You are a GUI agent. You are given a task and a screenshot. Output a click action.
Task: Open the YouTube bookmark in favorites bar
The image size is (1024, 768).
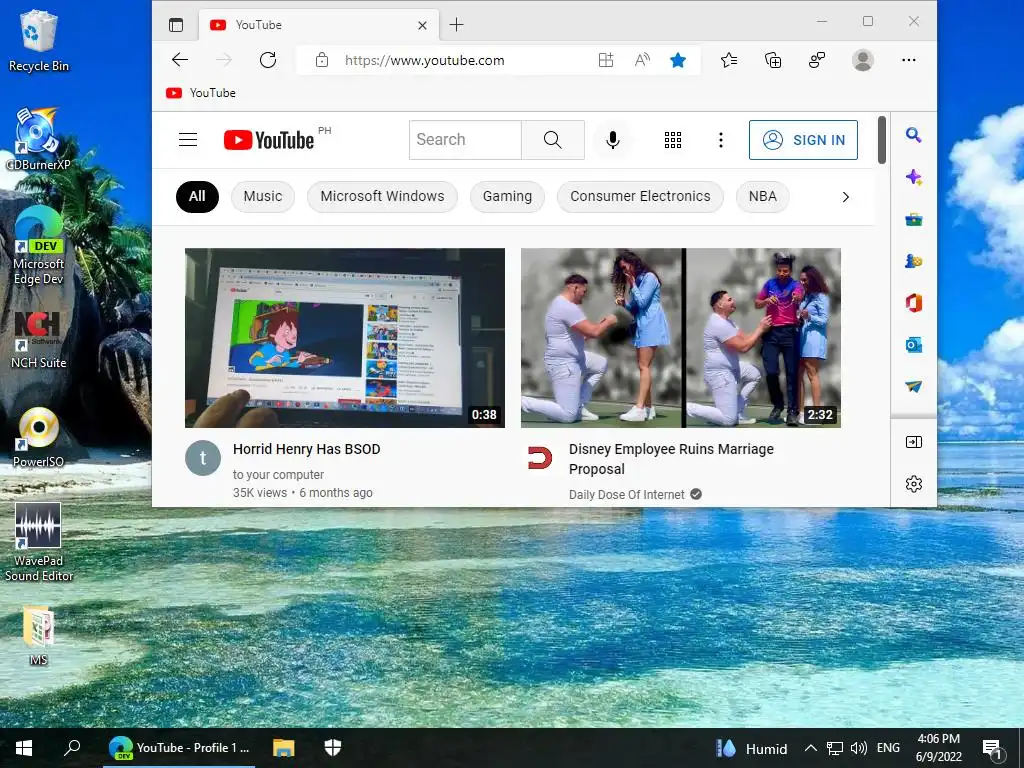coord(201,93)
